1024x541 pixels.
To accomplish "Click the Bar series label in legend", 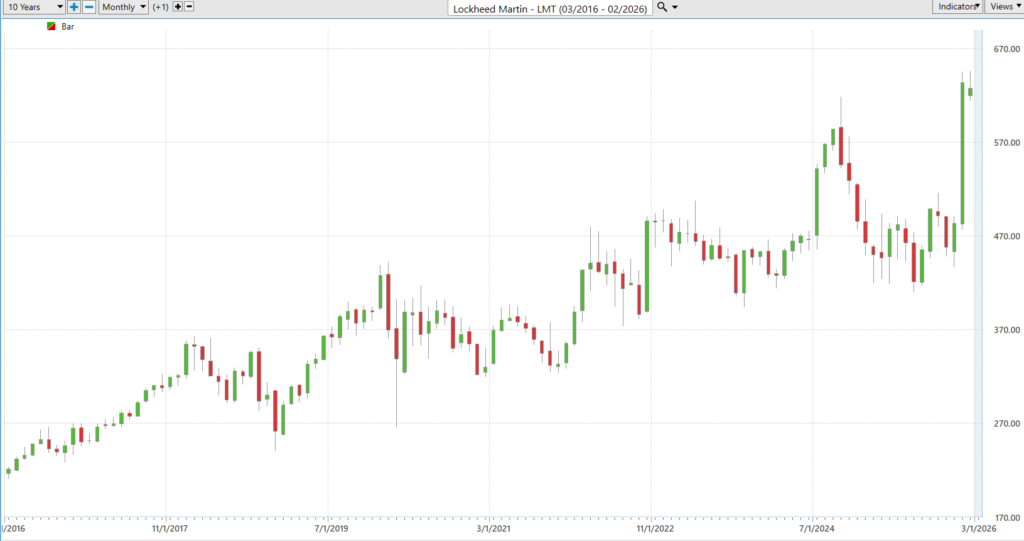I will pos(68,26).
